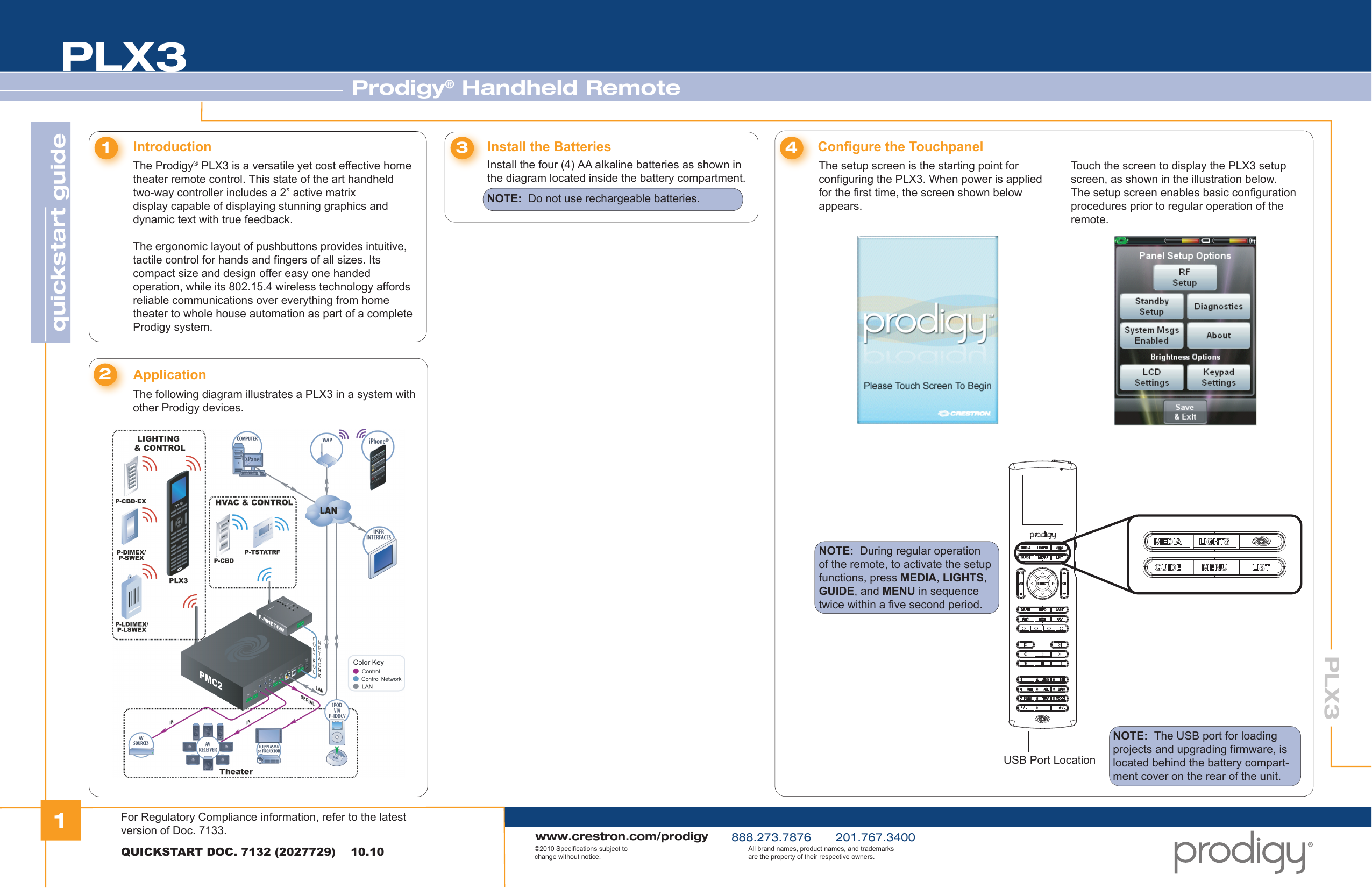Click the LIST button in remote callout
Viewport: 1372px width, 888px height.
coord(1260,567)
